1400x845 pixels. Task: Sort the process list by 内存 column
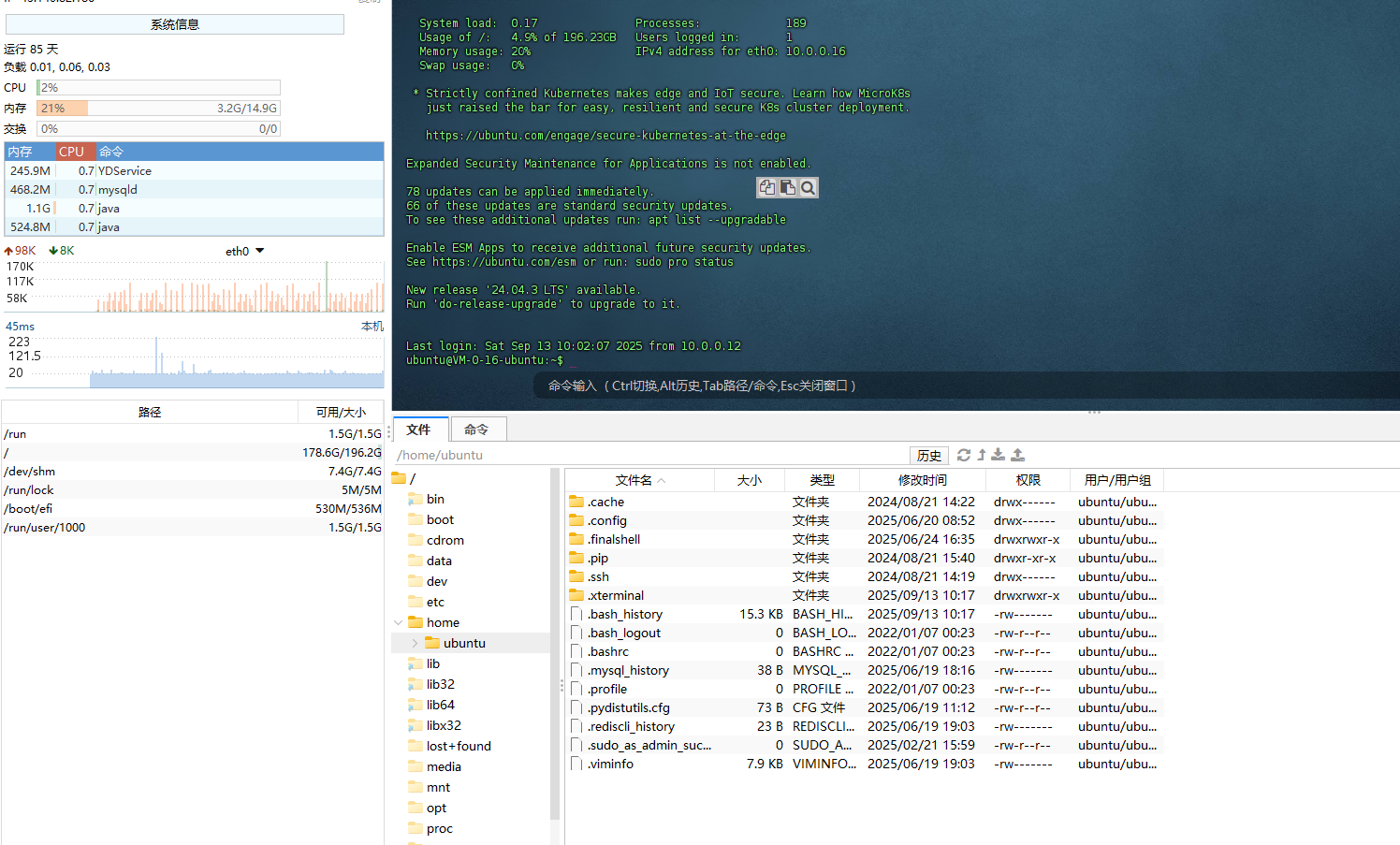pos(29,152)
